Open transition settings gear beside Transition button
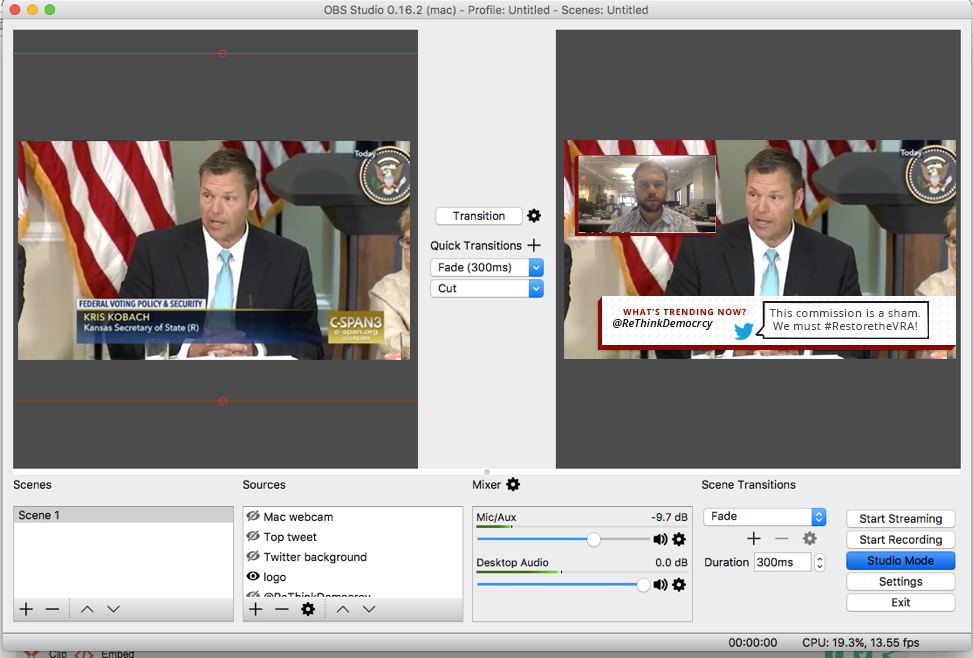 click(534, 216)
